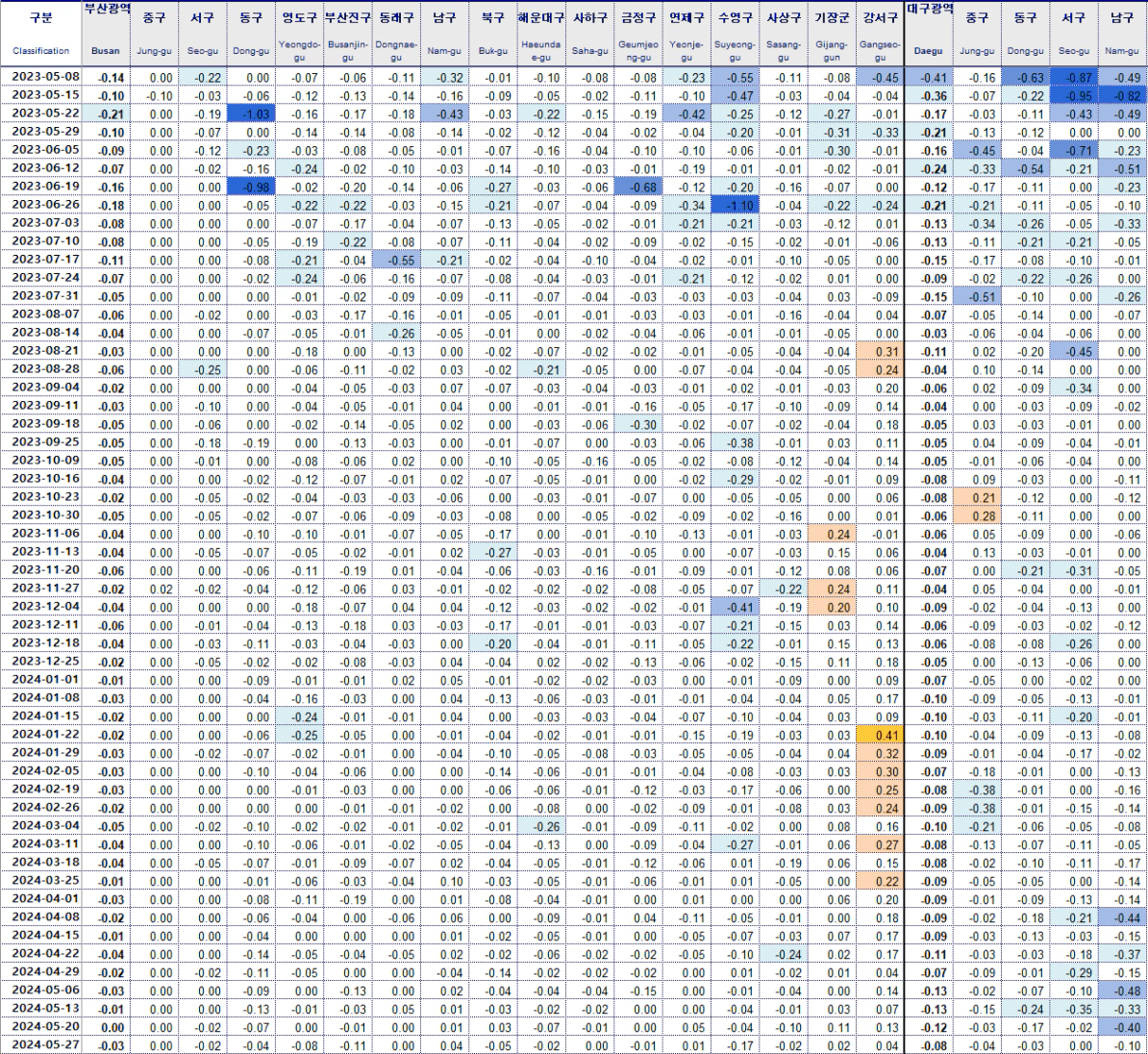Select the -0.95 cell in 2023-05-15 row
1148x1054 pixels.
click(1073, 95)
